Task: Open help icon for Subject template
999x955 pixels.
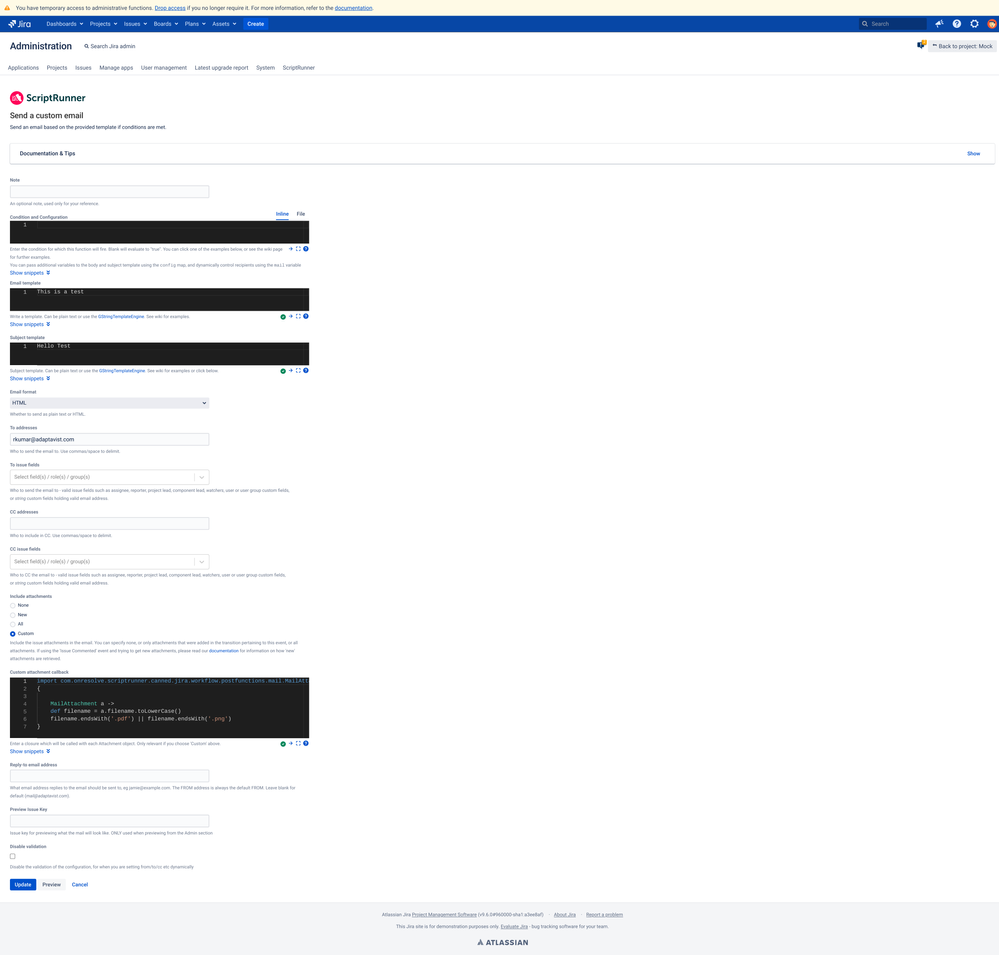Action: pyautogui.click(x=306, y=370)
